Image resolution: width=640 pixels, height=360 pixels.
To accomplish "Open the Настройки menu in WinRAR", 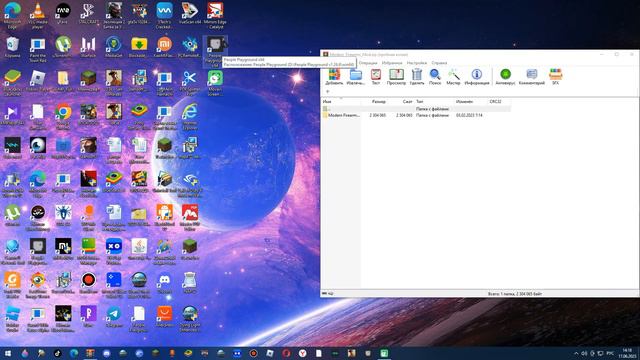I will tap(417, 63).
